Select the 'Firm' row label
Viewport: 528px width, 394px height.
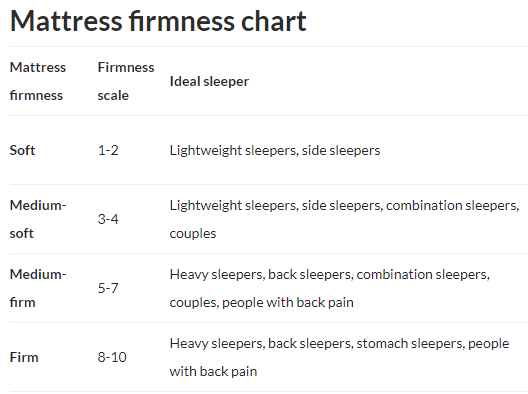coord(24,357)
